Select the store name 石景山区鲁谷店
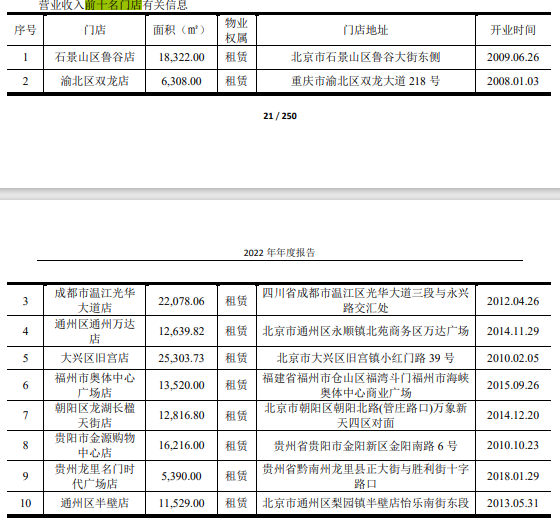 95,57
